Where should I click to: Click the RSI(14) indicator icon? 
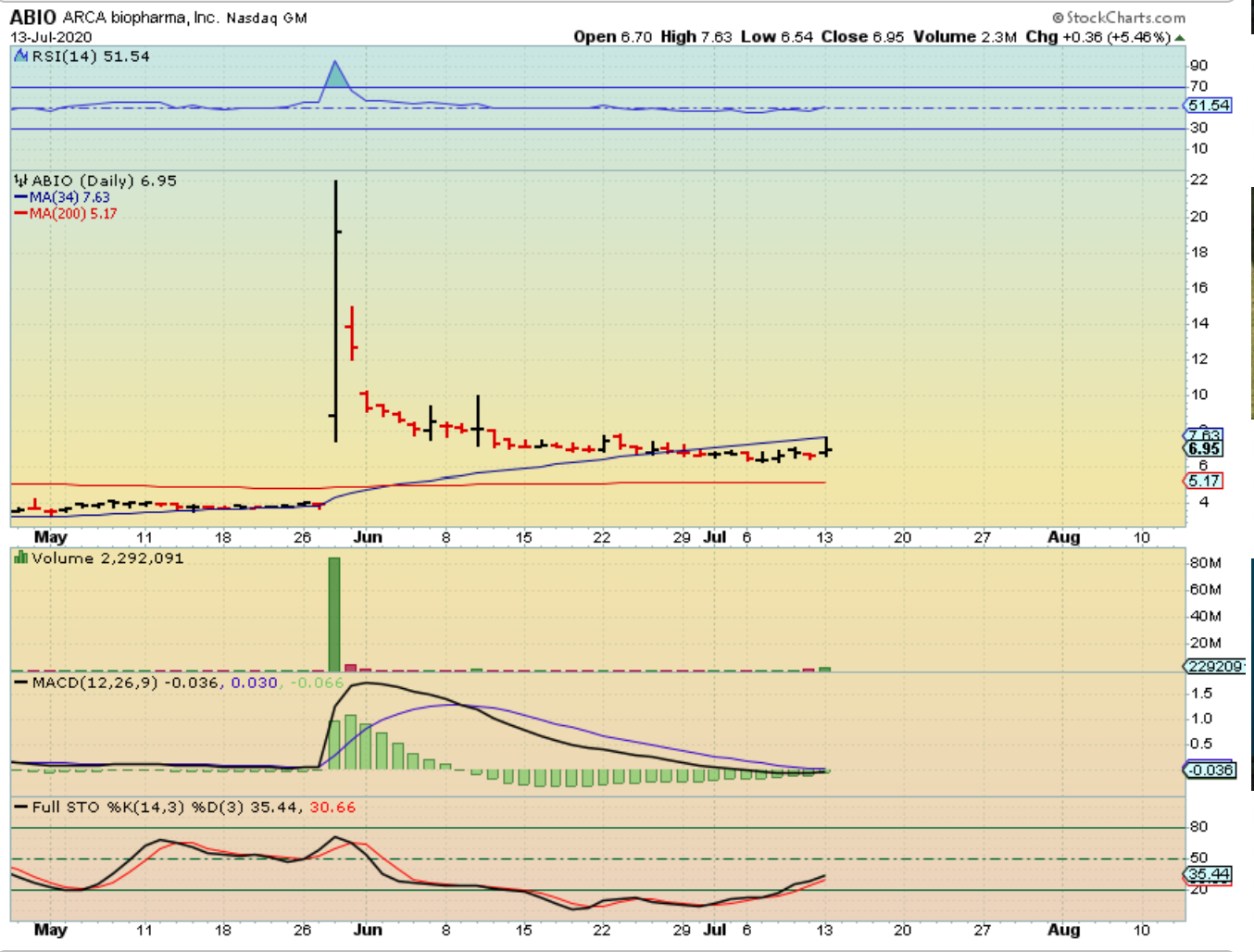pos(20,56)
